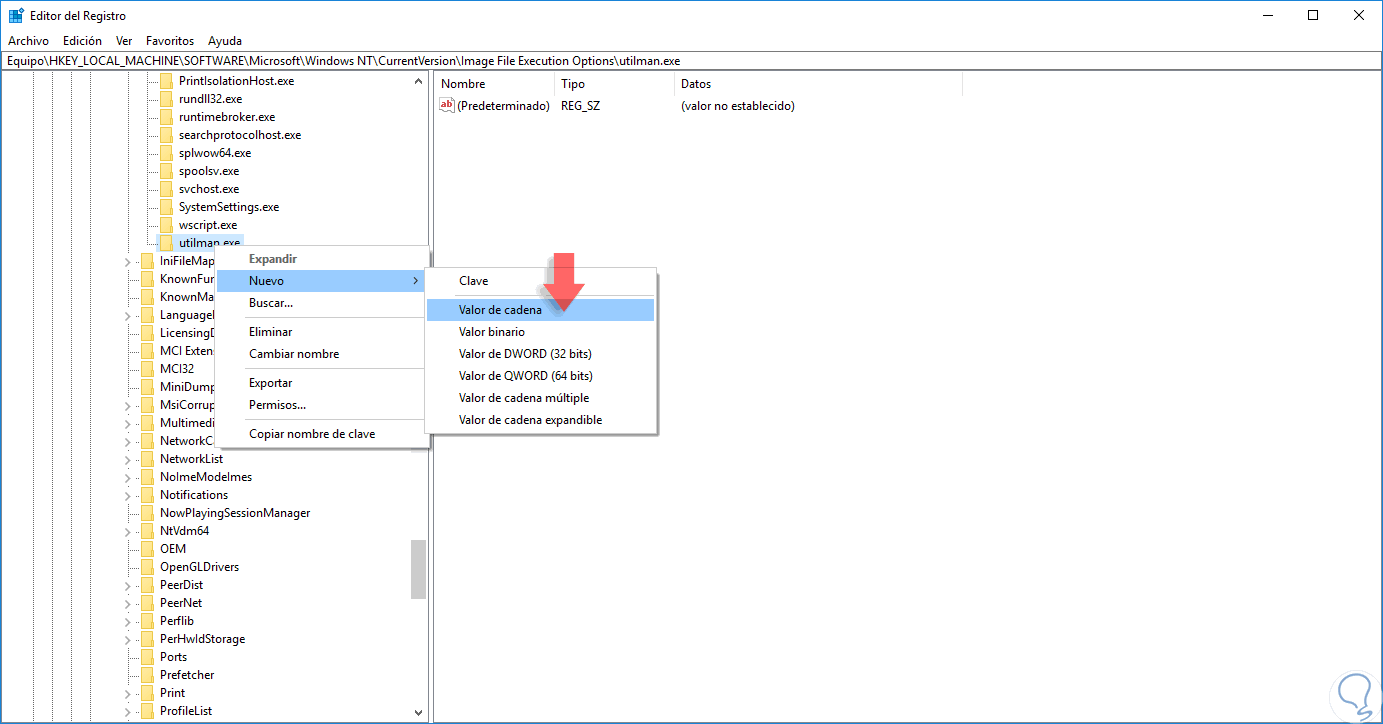1383x724 pixels.
Task: Expand the NetworkC… key node
Action: (128, 442)
